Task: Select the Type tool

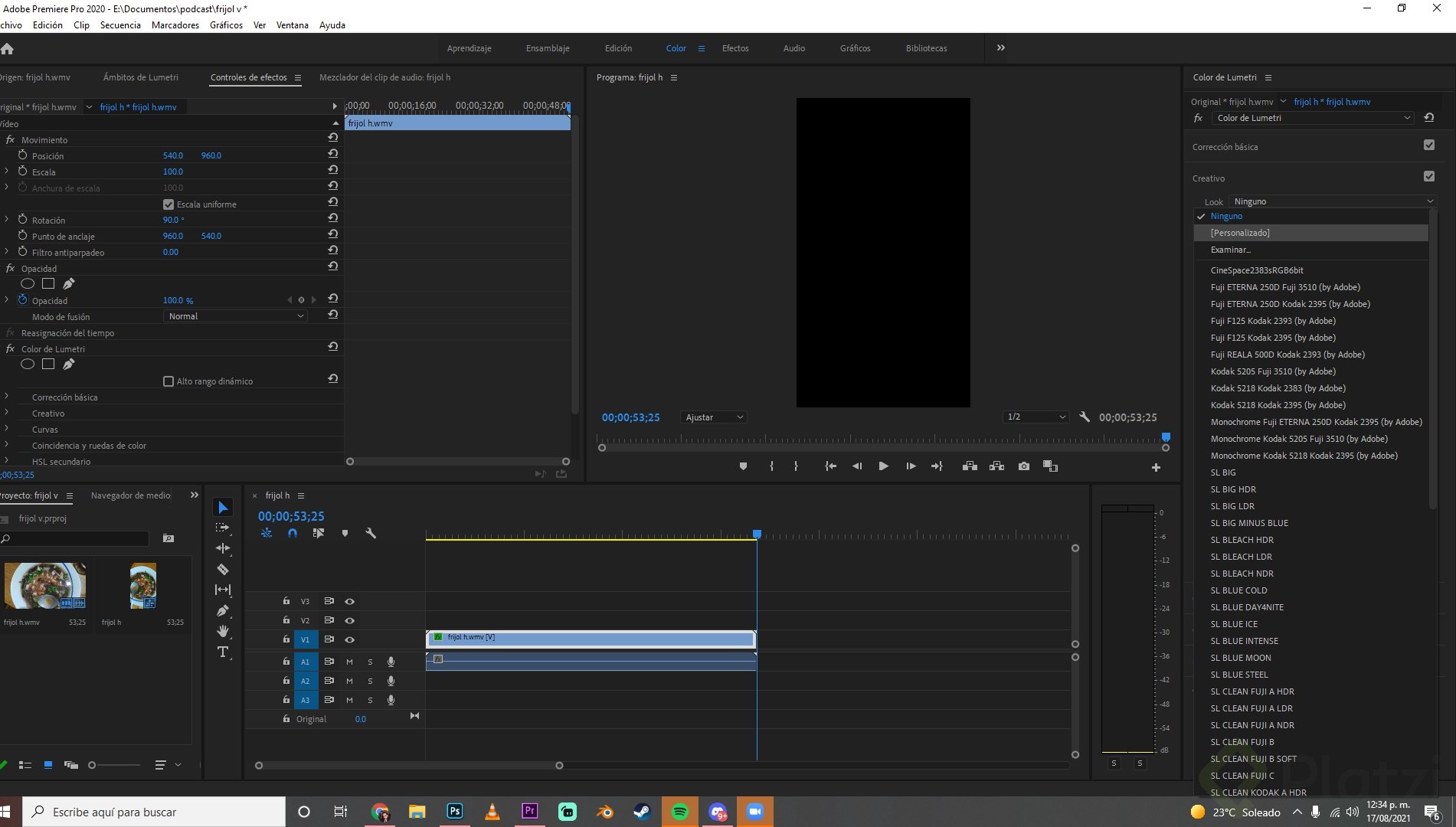Action: pyautogui.click(x=223, y=652)
